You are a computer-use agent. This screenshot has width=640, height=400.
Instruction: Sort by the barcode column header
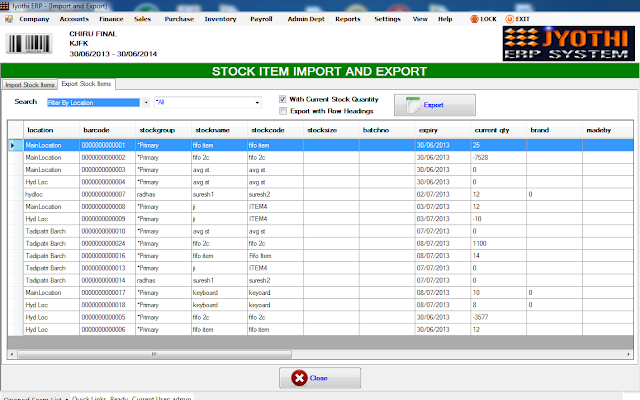[107, 130]
